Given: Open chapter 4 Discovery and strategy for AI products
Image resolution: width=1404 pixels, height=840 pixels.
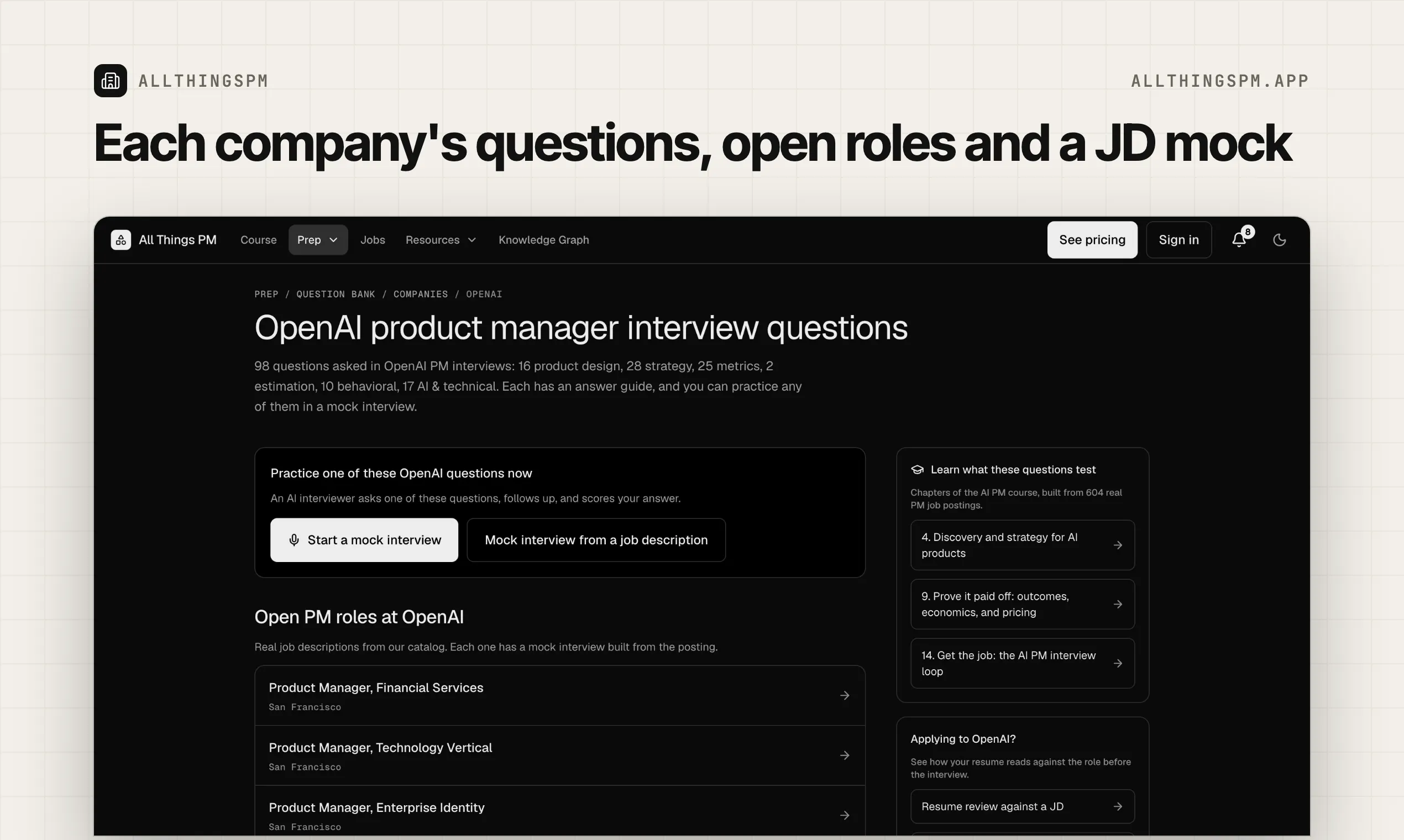Looking at the screenshot, I should (x=1023, y=545).
